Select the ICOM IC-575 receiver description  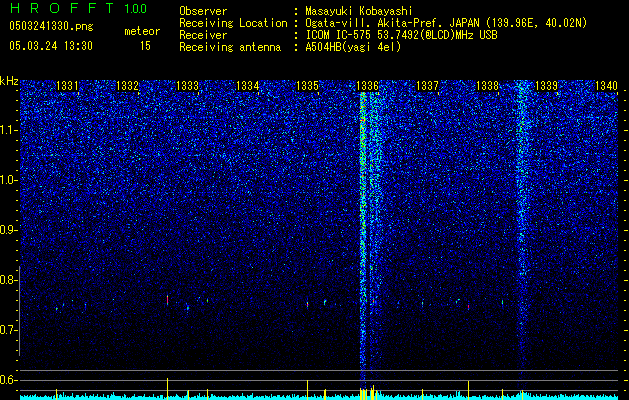401,35
